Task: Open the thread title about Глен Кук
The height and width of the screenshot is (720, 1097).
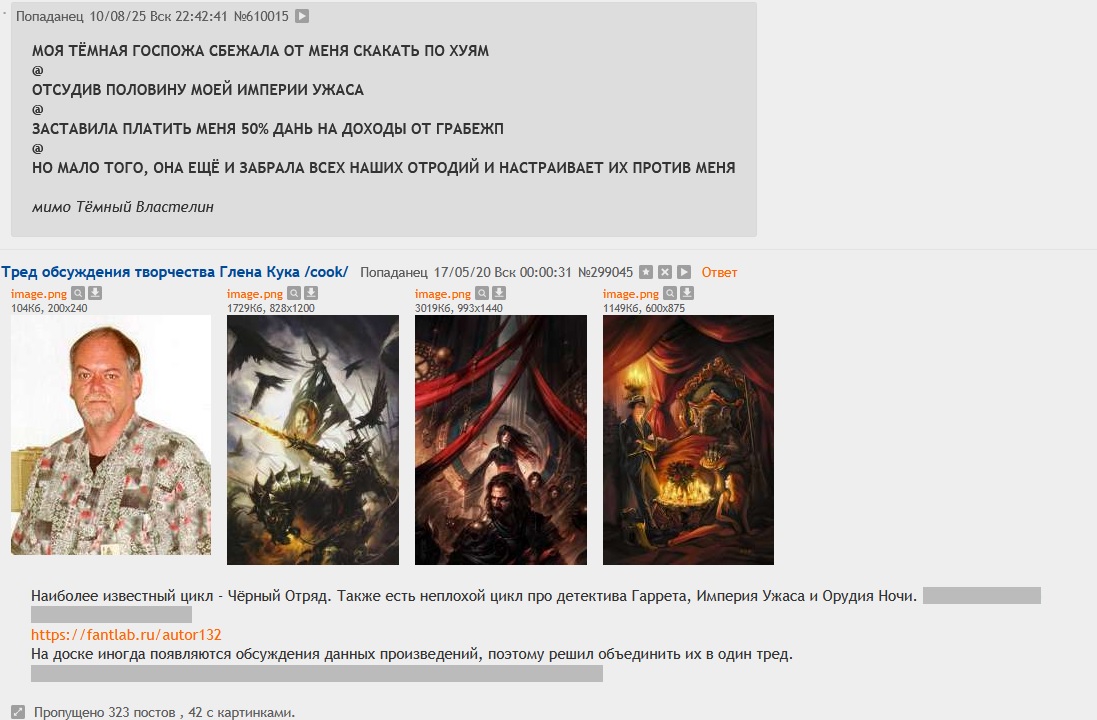Action: click(174, 272)
